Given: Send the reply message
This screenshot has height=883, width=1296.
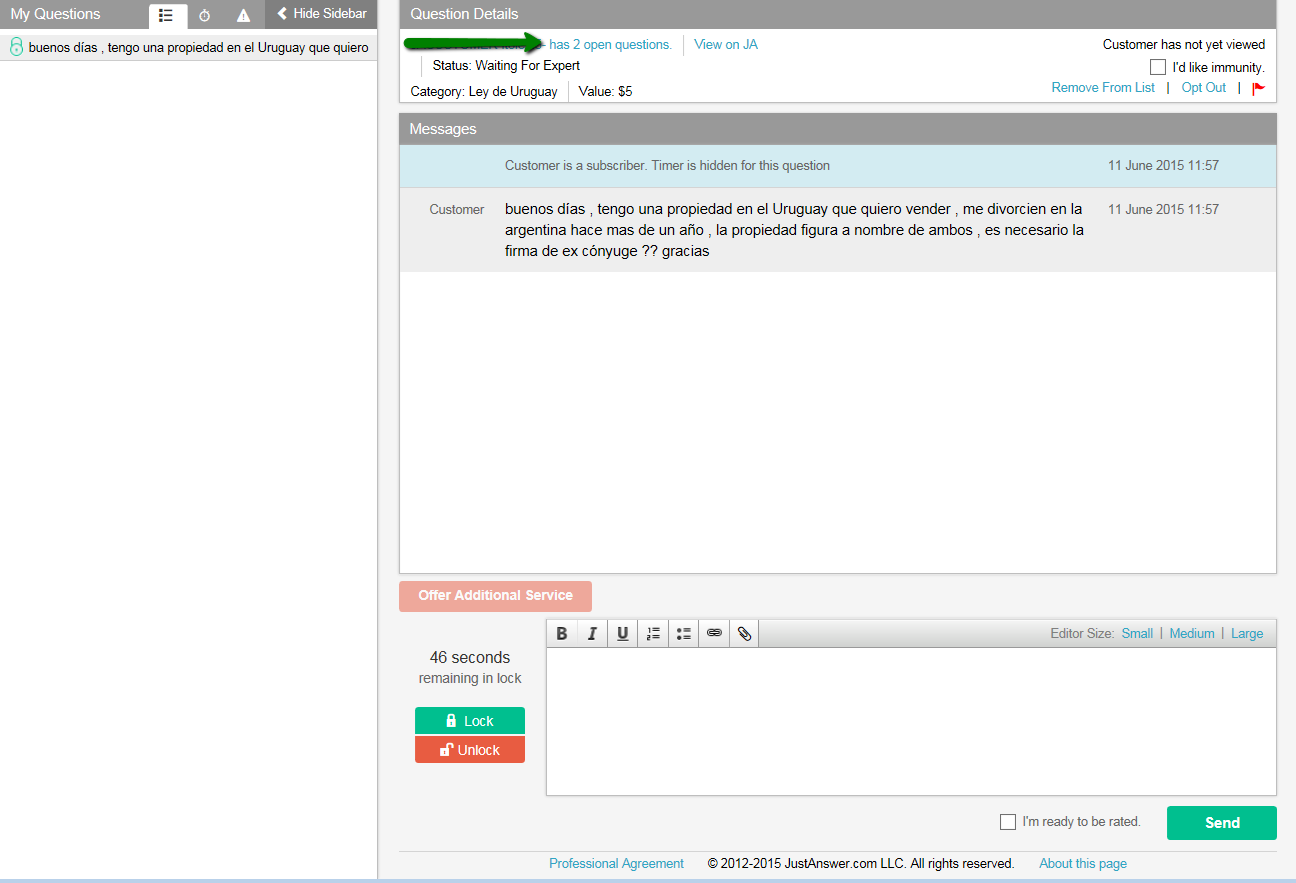Looking at the screenshot, I should pyautogui.click(x=1221, y=823).
